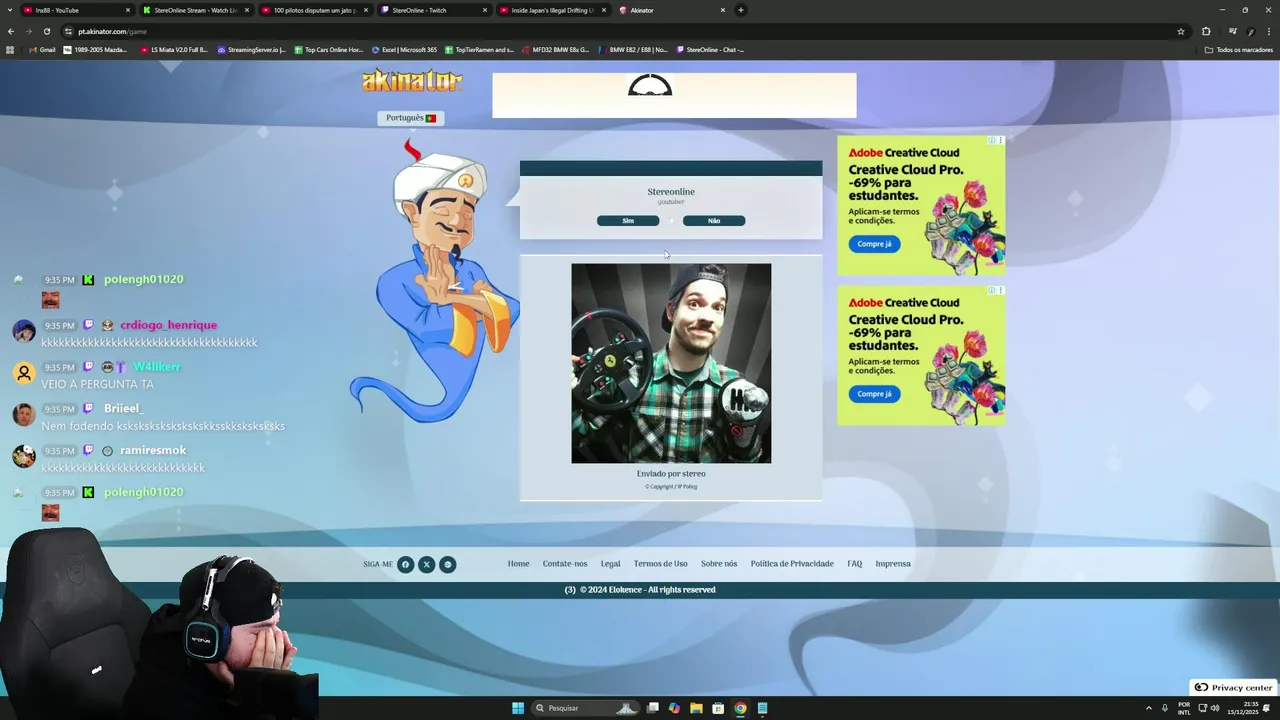Open the 1989-2005 Mazda bookmark

(x=95, y=50)
